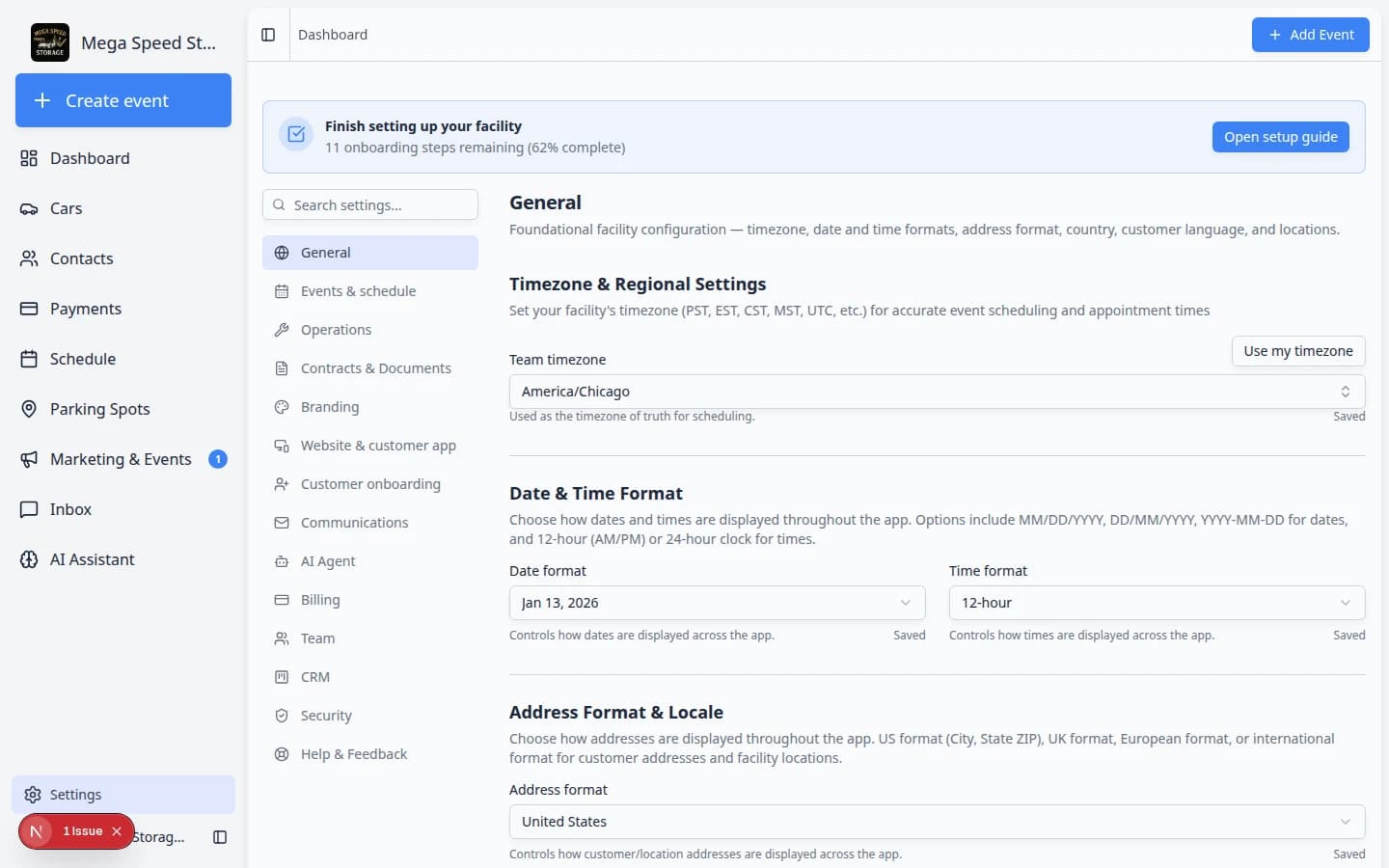This screenshot has width=1389, height=868.
Task: Click the Website & customer app devices icon
Action: [x=282, y=446]
